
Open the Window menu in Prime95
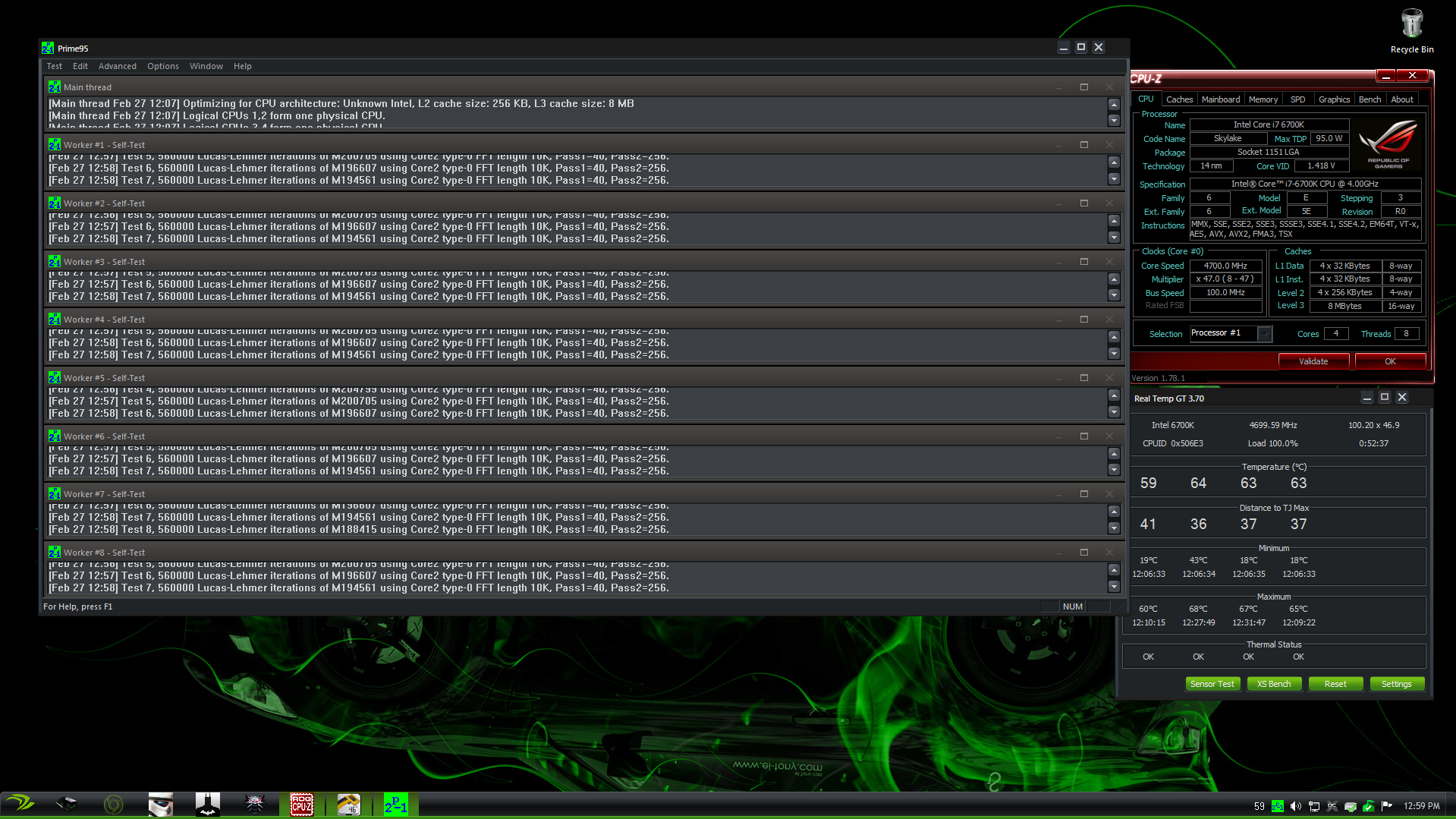(206, 66)
